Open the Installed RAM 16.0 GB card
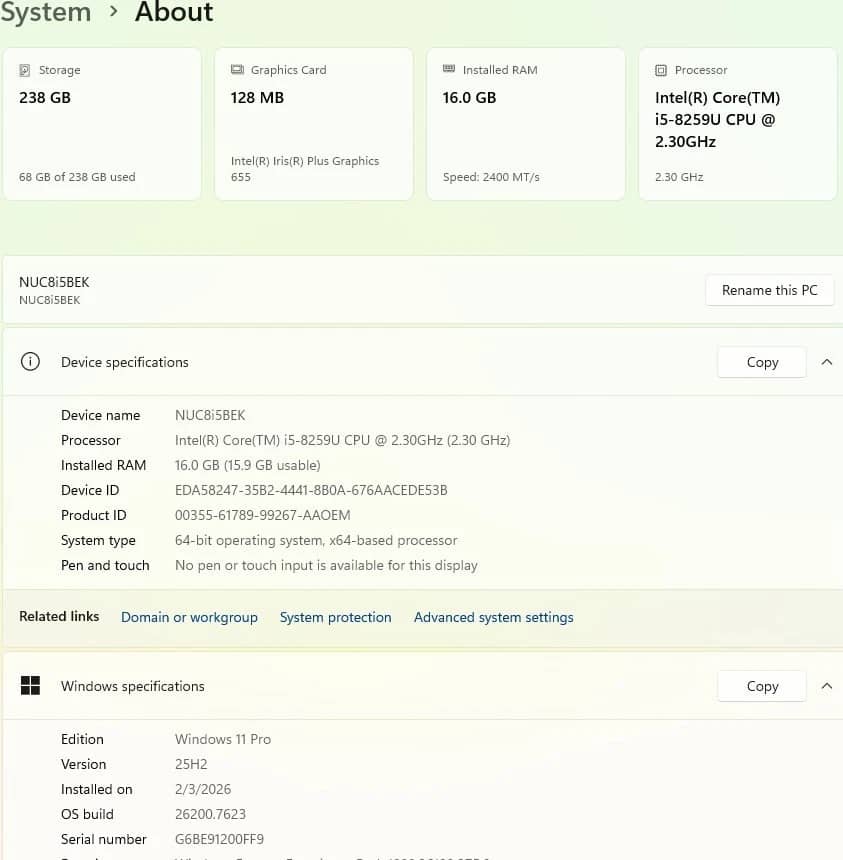Viewport: 843px width, 860px height. [x=526, y=124]
